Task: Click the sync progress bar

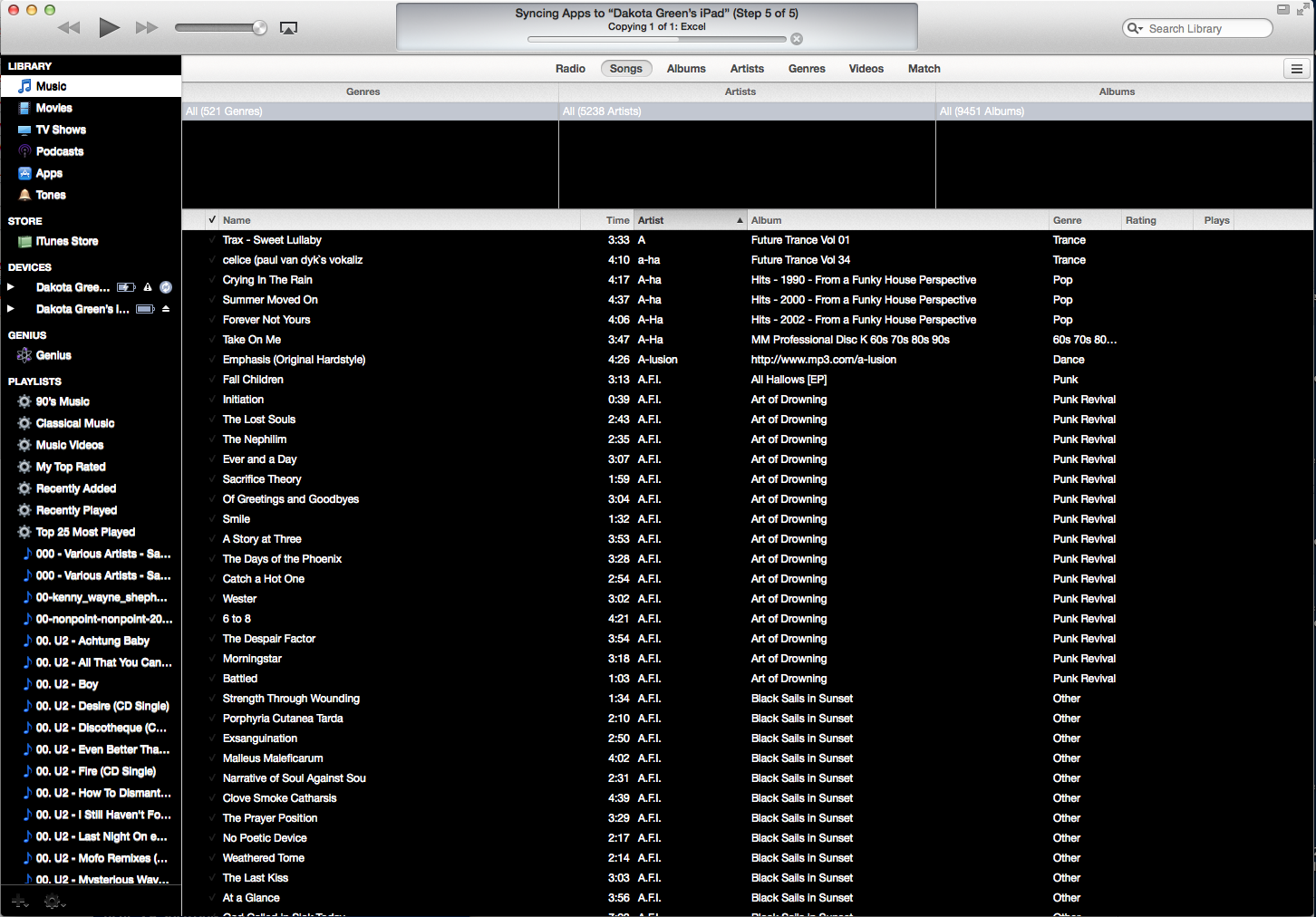Action: click(x=657, y=39)
